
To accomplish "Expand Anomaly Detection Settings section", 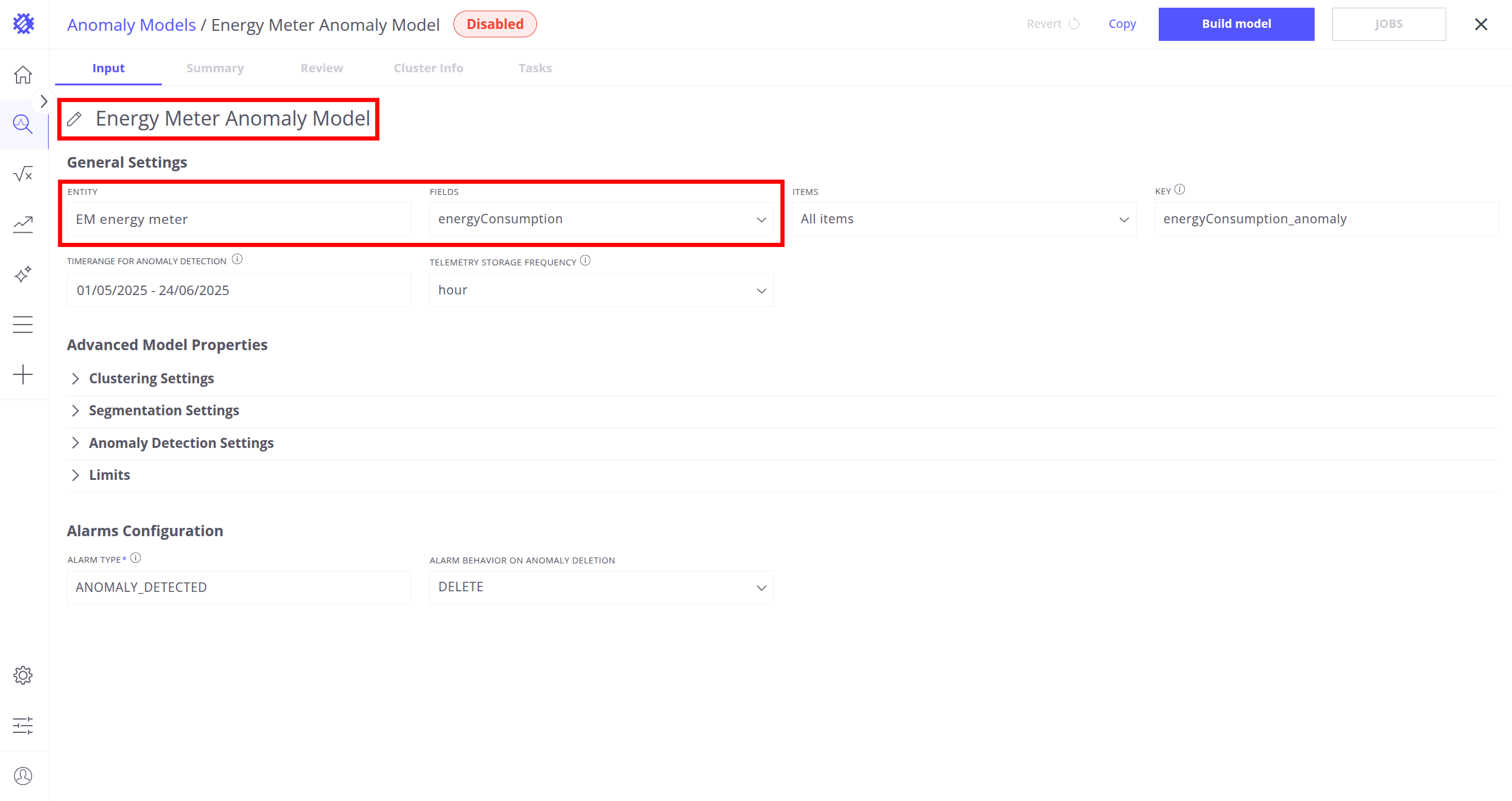I will pos(181,443).
